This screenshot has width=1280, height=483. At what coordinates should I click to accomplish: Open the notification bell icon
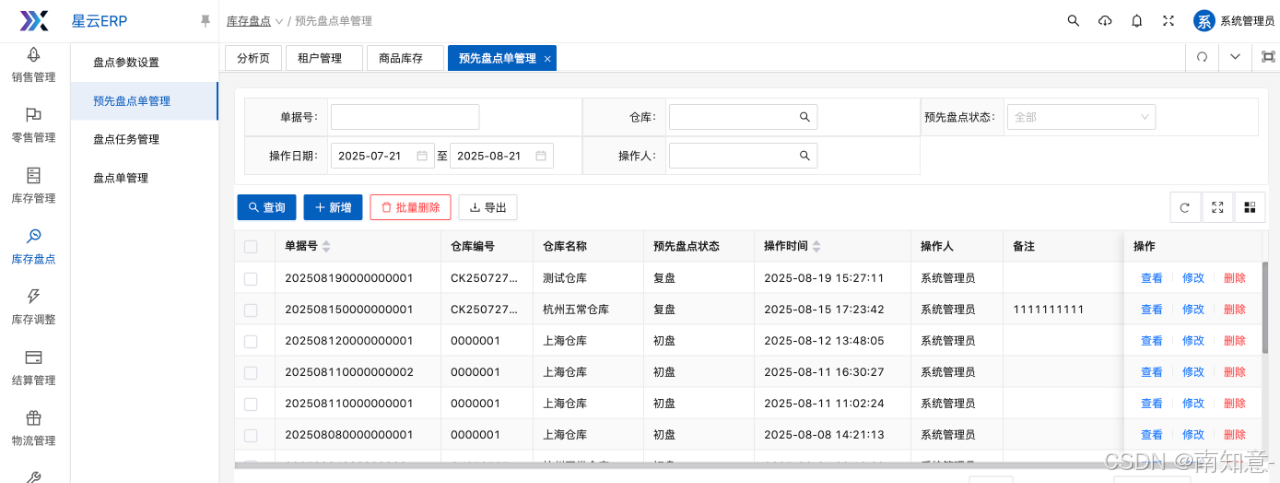(1136, 20)
